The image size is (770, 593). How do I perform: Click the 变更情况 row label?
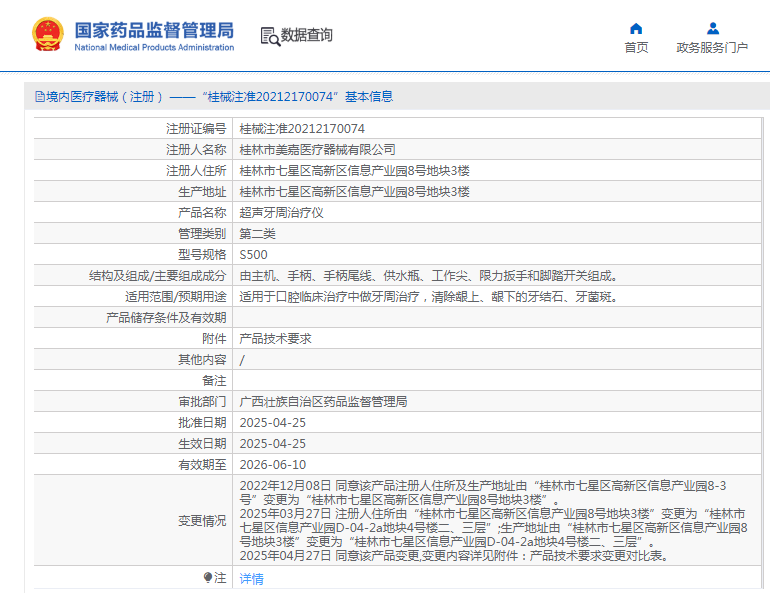202,521
